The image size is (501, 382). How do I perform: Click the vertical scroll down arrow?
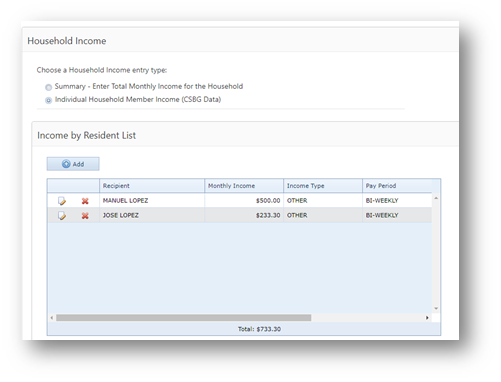[x=436, y=309]
